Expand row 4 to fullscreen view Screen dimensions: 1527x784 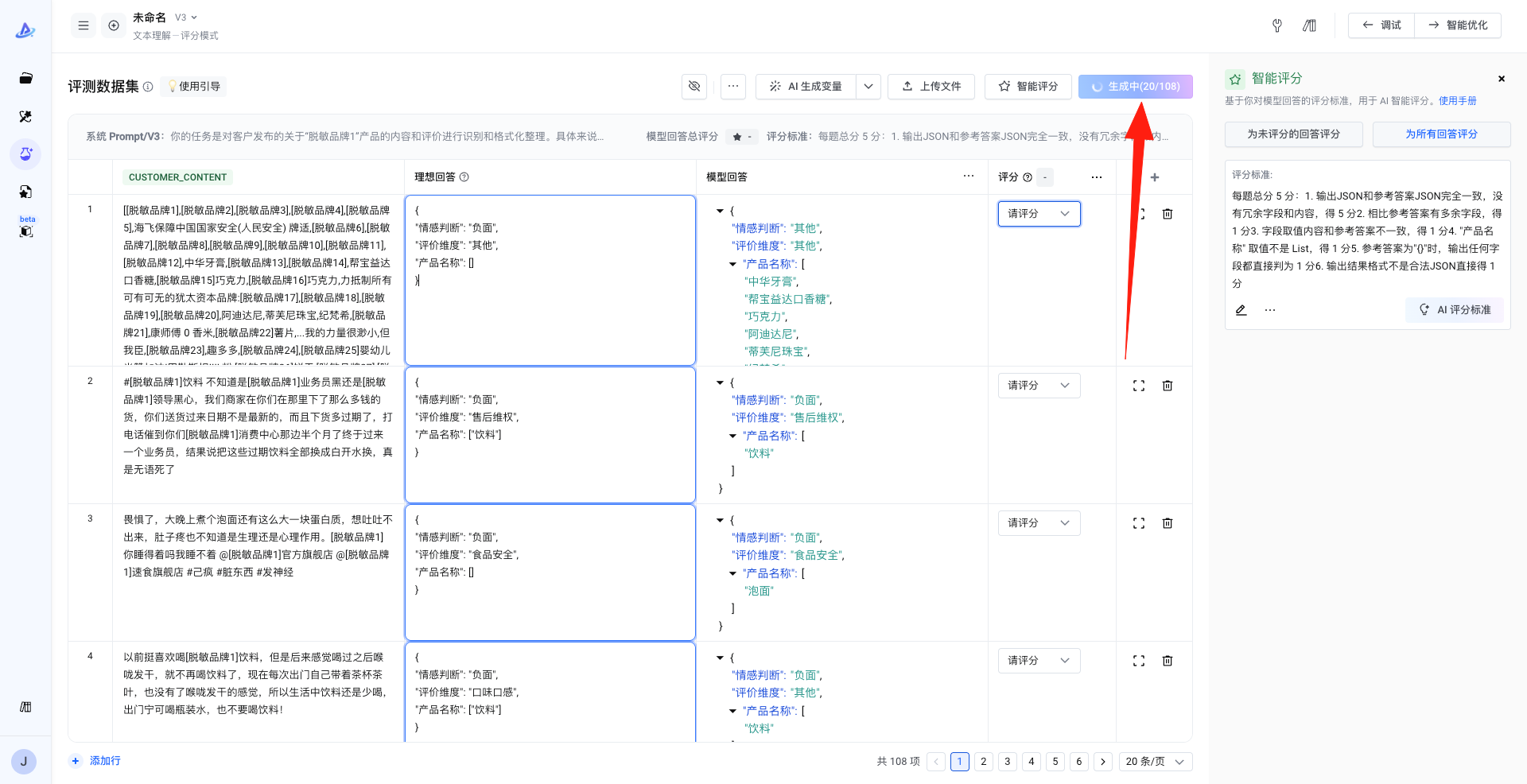pyautogui.click(x=1139, y=661)
